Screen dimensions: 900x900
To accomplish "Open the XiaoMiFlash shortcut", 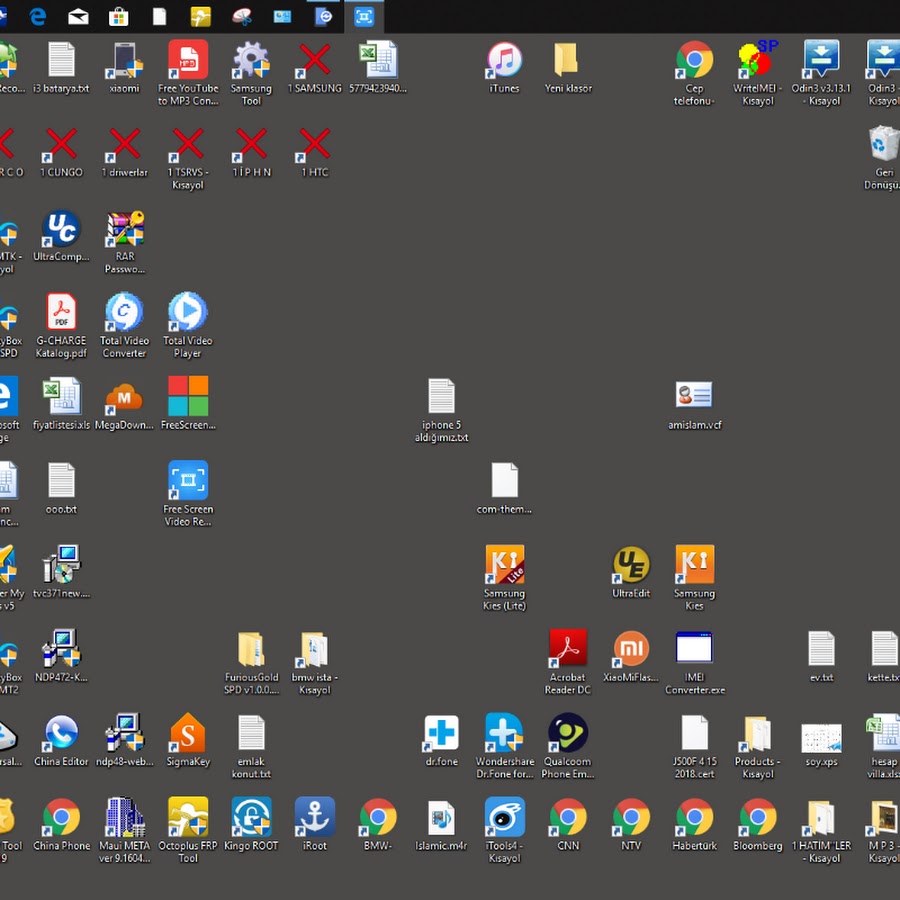I will 631,650.
